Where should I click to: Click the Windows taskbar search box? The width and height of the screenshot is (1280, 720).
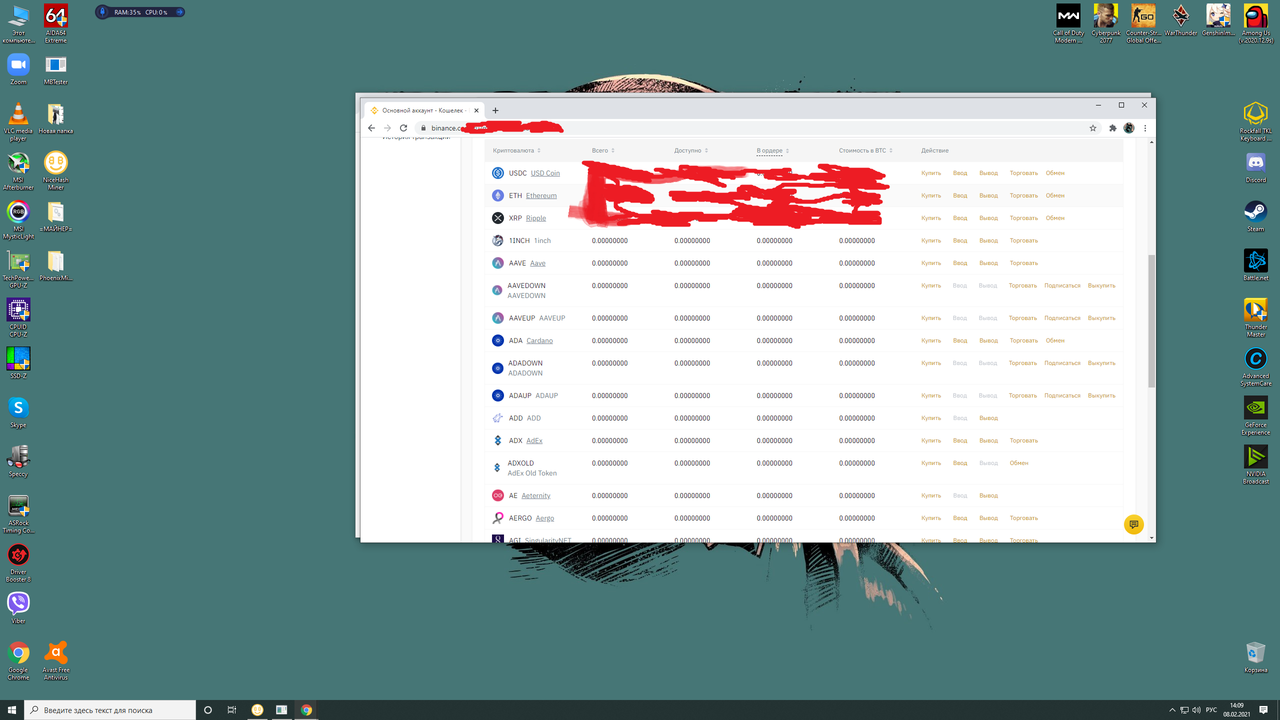pyautogui.click(x=109, y=710)
